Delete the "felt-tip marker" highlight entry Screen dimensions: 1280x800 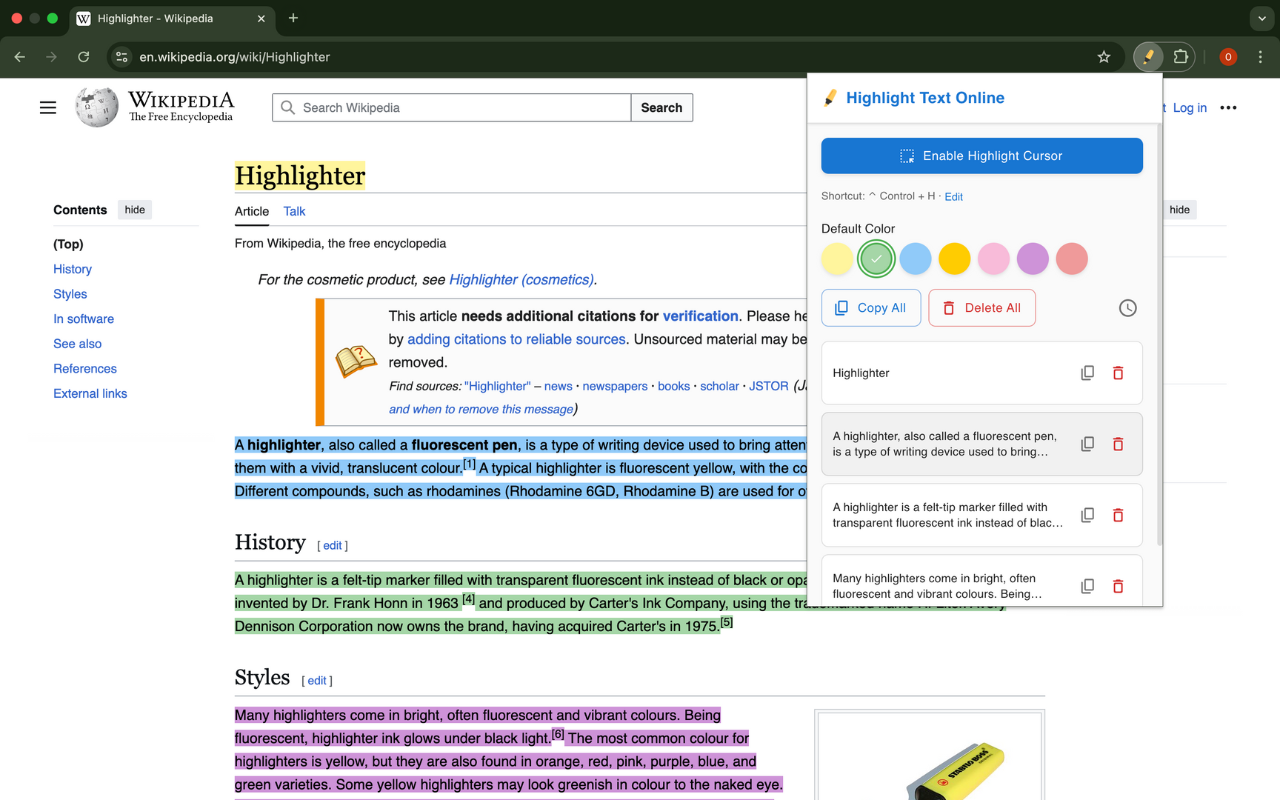pos(1118,515)
